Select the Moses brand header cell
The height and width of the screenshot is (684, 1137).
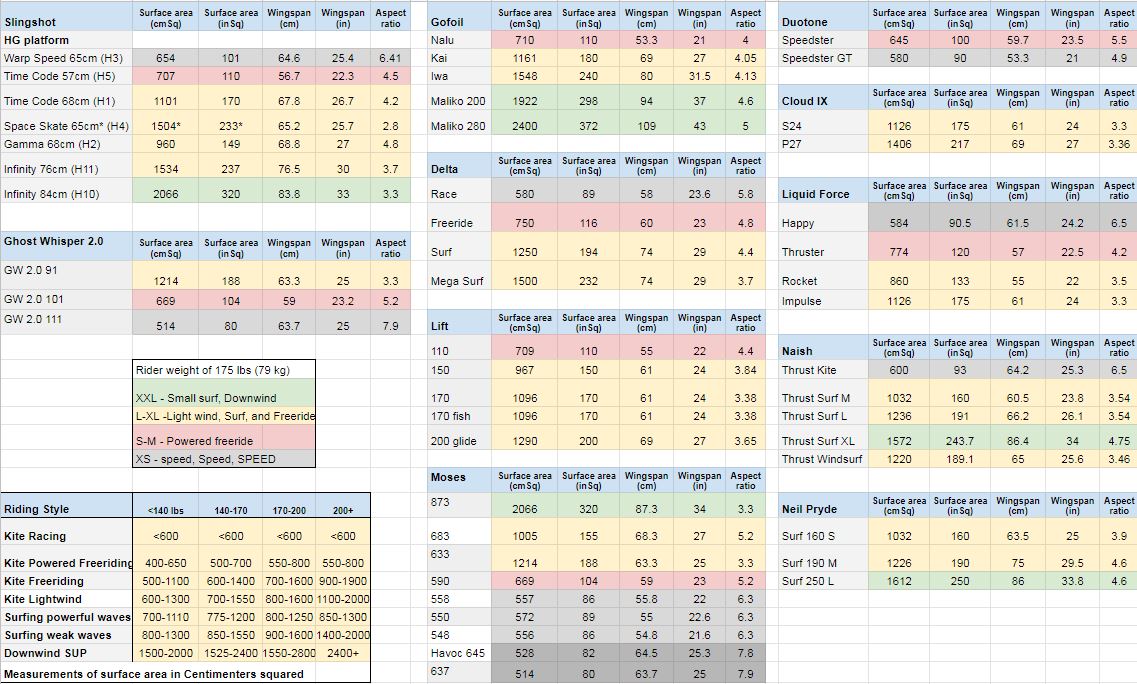[459, 480]
